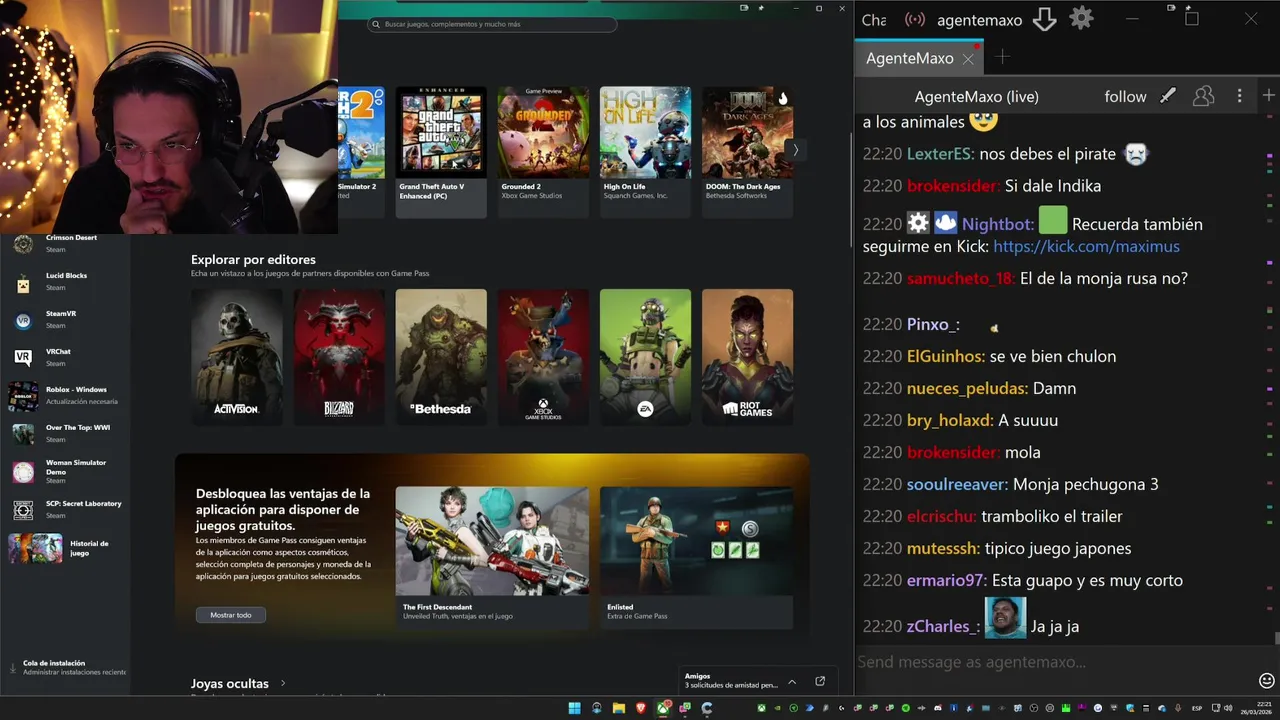Select SteamVR in sidebar
Image resolution: width=1280 pixels, height=720 pixels.
66,319
